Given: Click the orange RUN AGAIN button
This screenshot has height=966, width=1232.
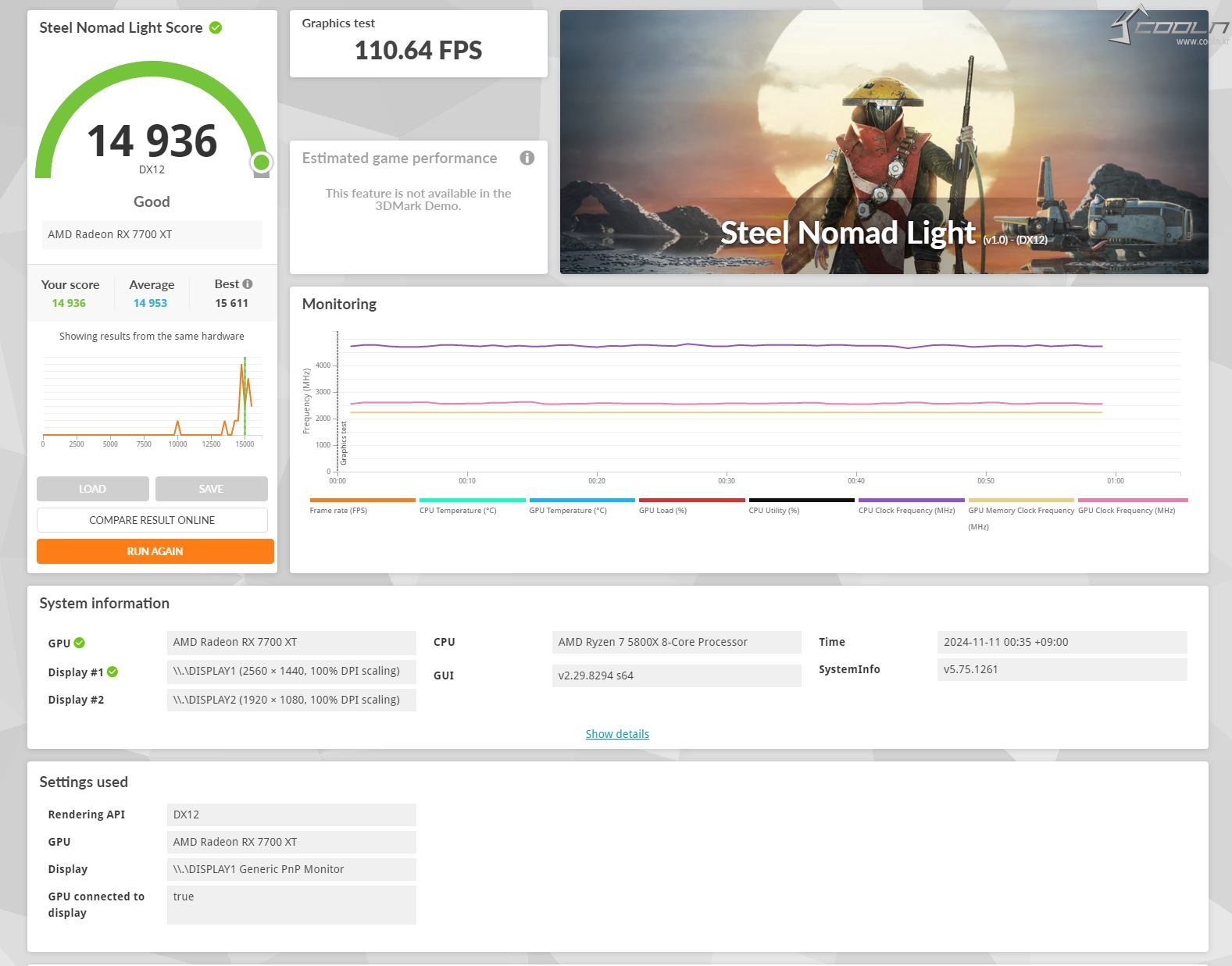Looking at the screenshot, I should click(155, 551).
